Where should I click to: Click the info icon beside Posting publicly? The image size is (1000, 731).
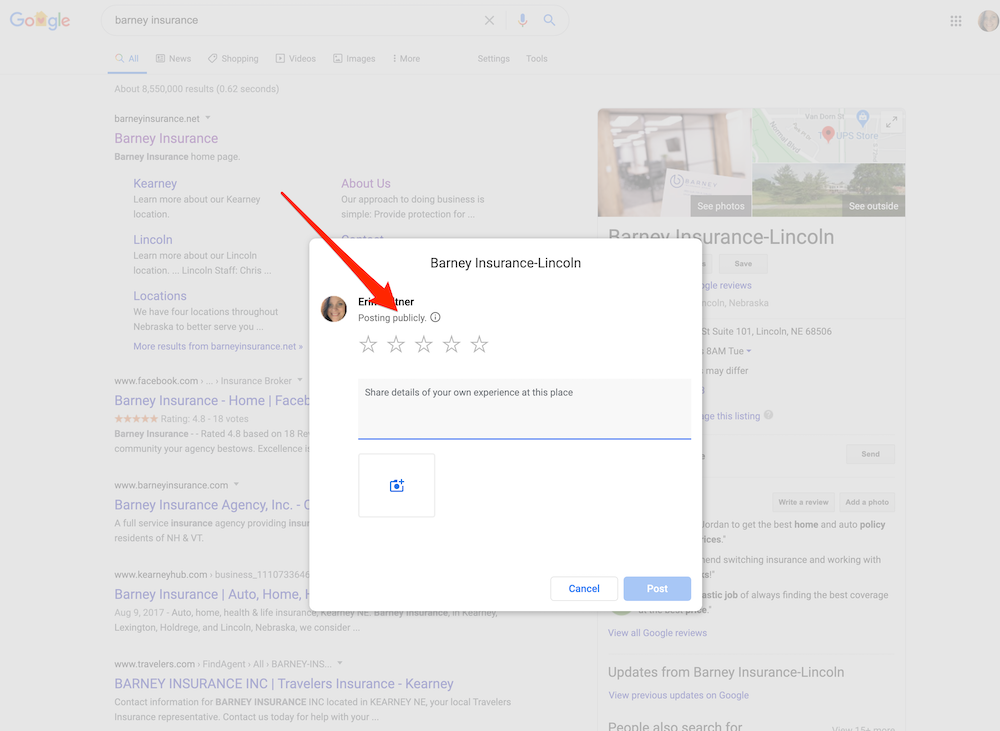435,317
